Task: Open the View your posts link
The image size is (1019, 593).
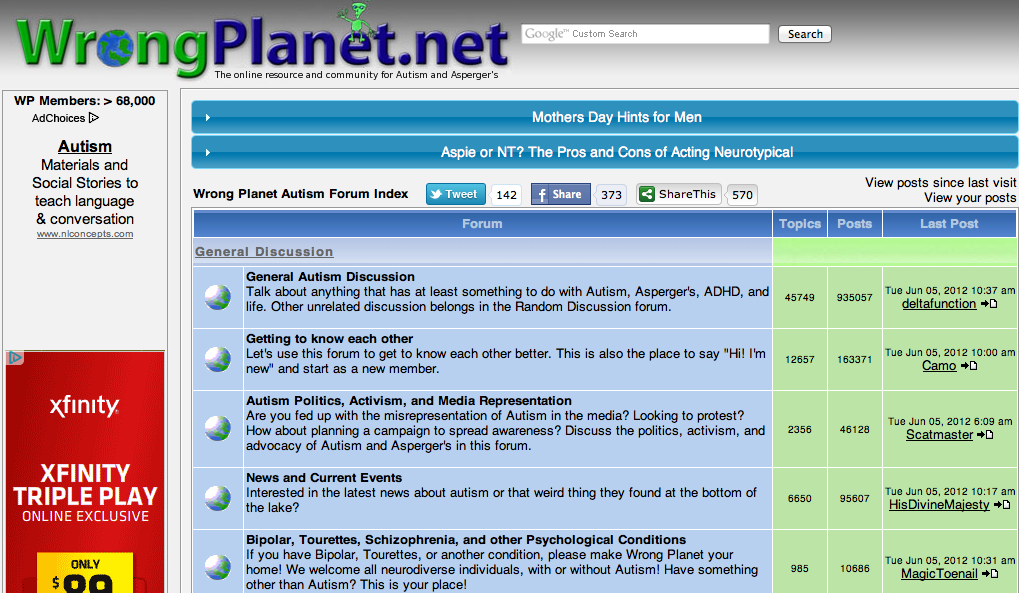Action: tap(969, 198)
